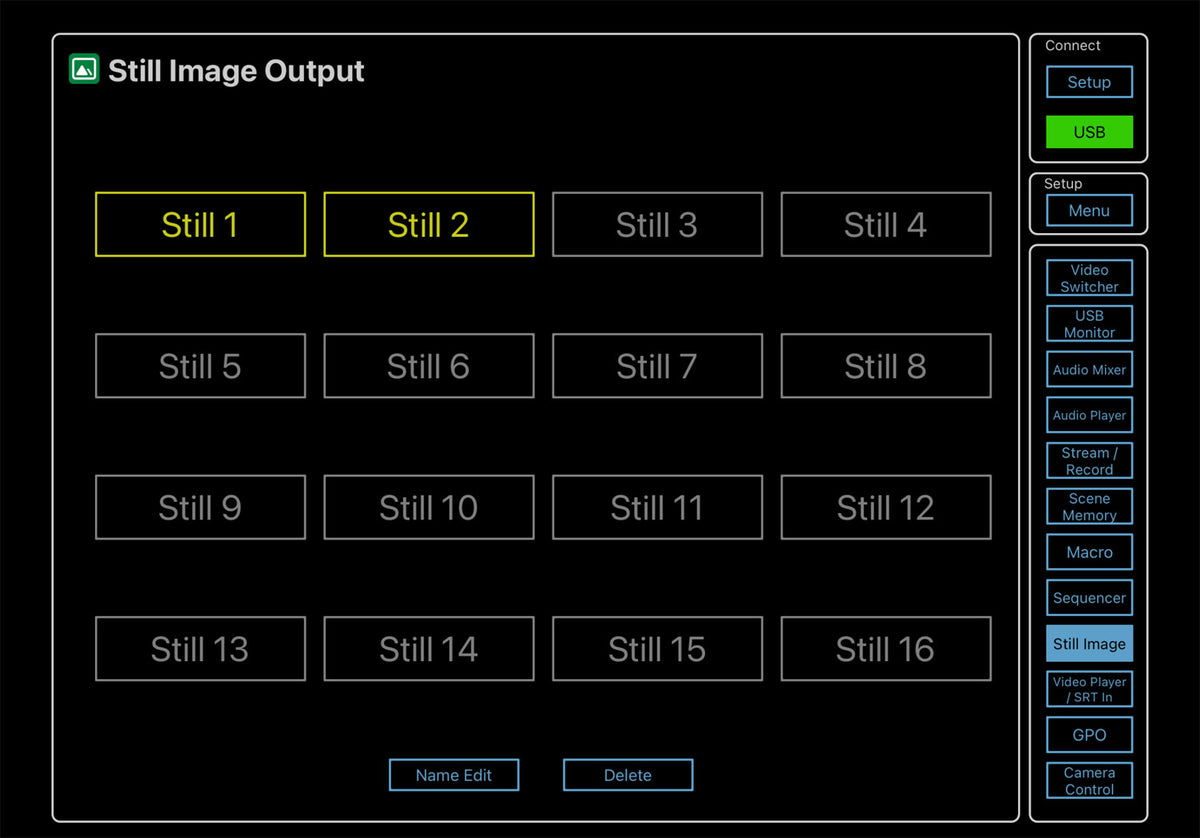Go to the Scene Memory page
The image size is (1200, 838).
[x=1089, y=507]
